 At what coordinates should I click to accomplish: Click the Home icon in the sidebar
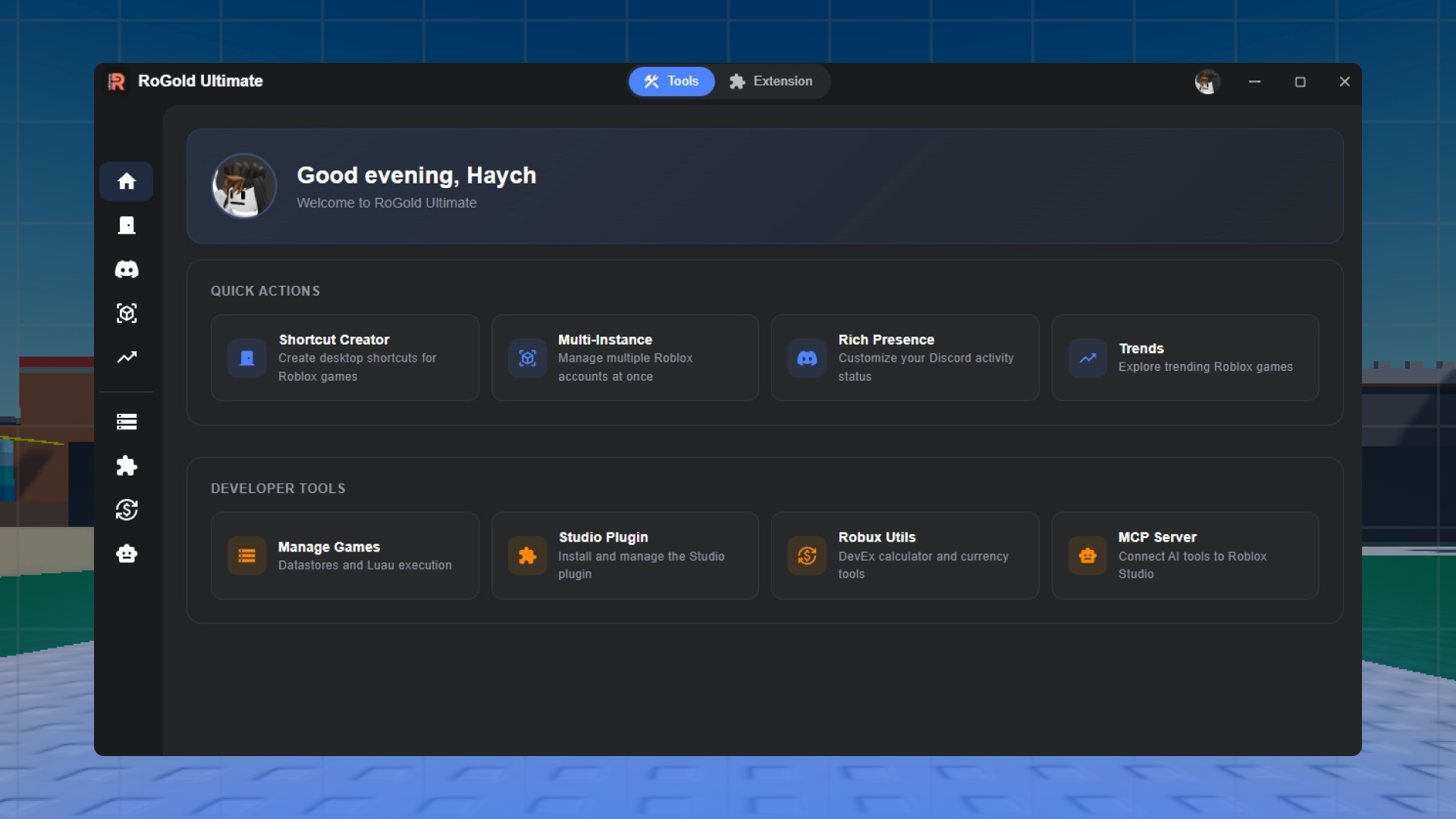pos(127,181)
